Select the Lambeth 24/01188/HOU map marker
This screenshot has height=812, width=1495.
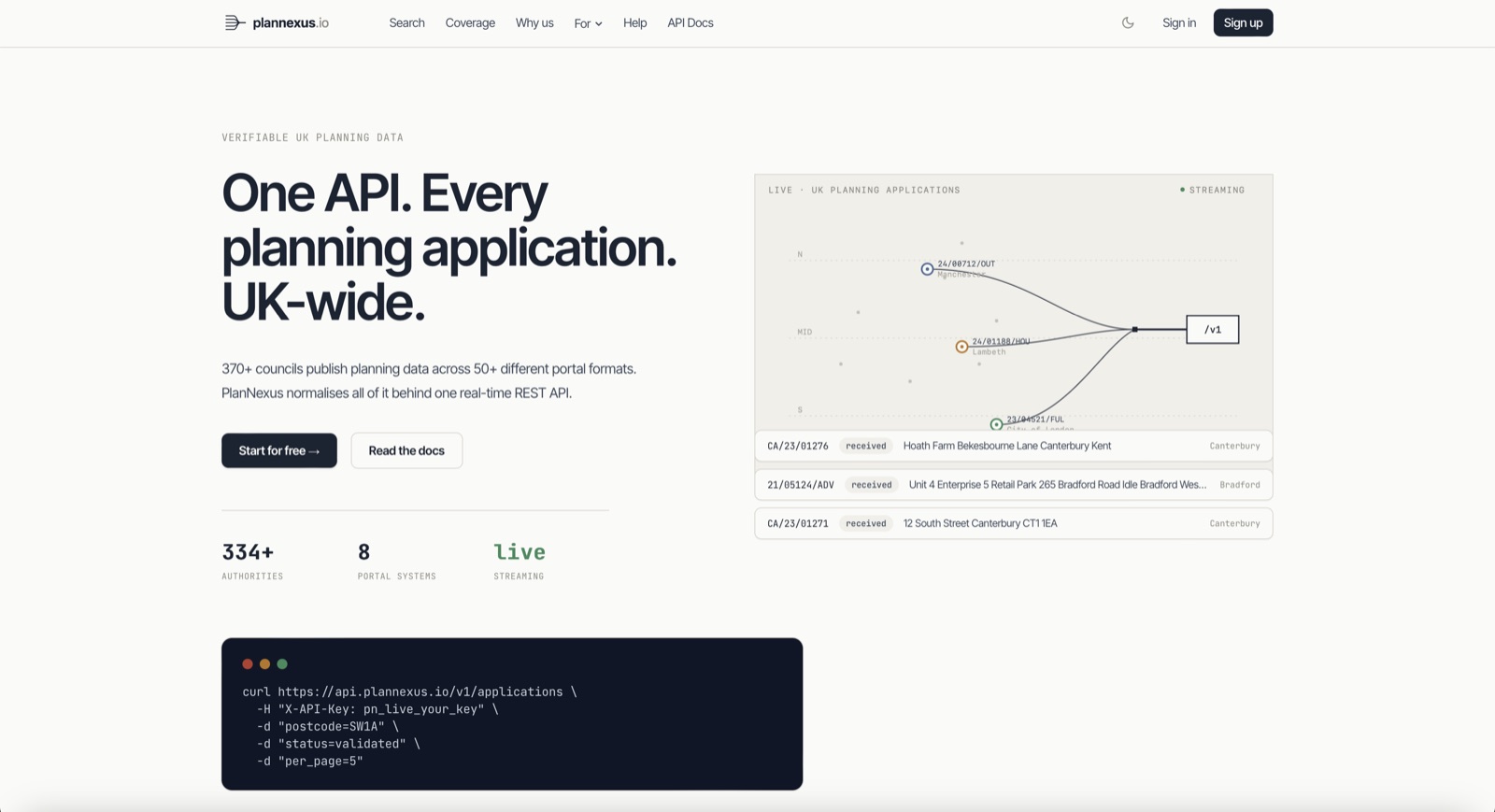(x=961, y=347)
